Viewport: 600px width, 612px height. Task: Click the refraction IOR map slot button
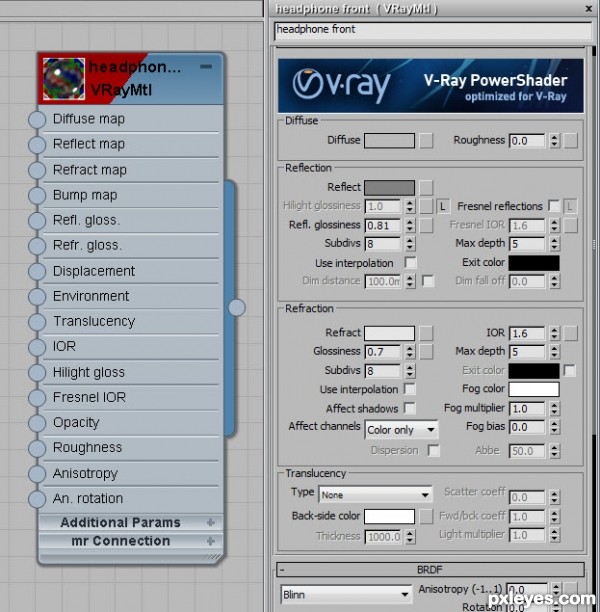point(571,334)
